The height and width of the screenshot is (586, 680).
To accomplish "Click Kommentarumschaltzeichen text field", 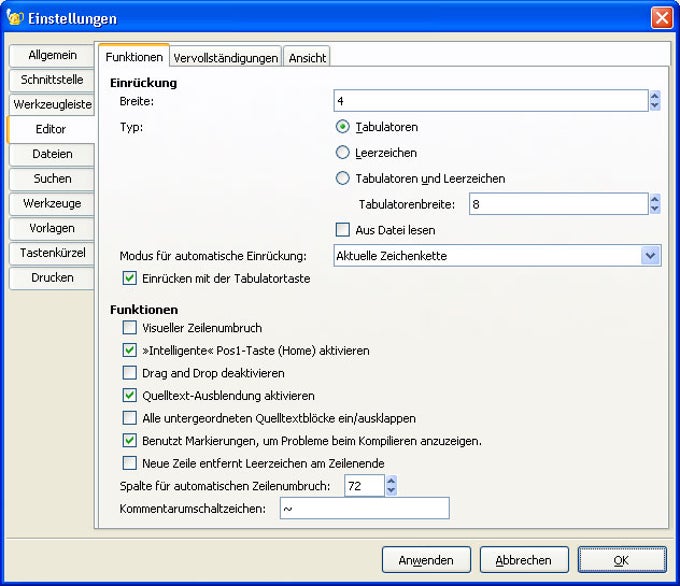I will [x=365, y=508].
